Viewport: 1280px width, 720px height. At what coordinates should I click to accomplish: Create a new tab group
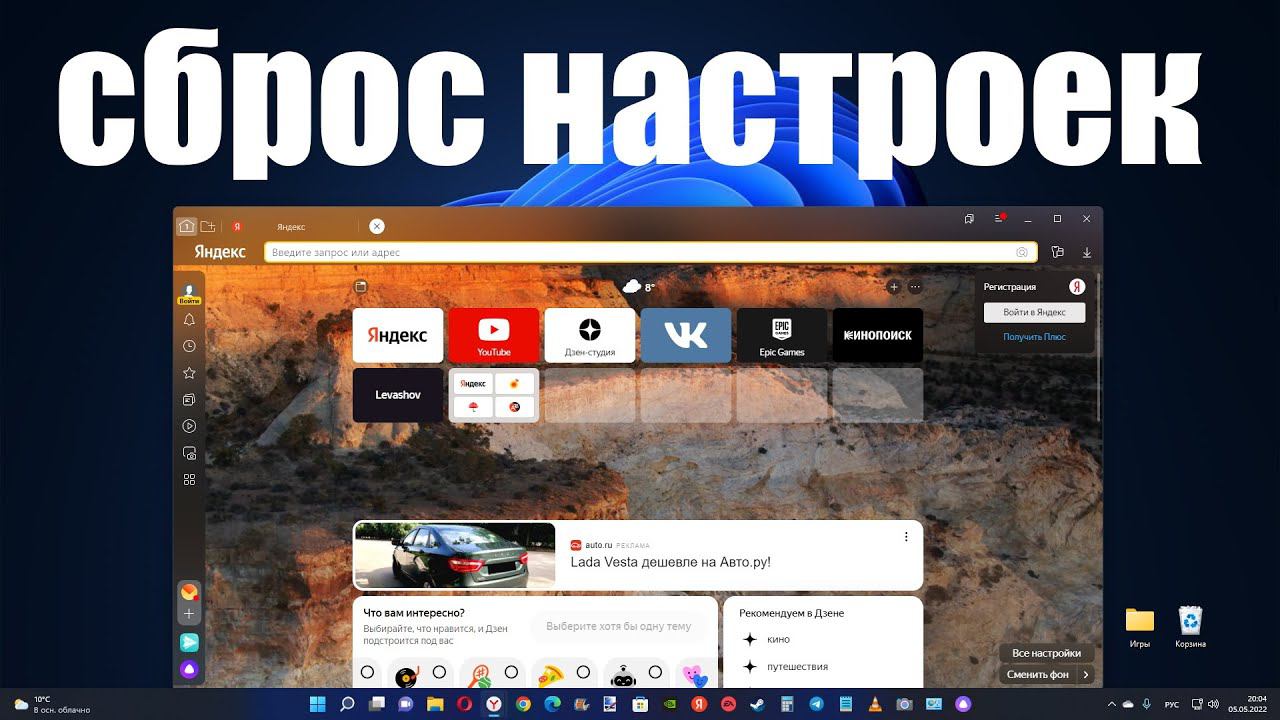[x=208, y=226]
